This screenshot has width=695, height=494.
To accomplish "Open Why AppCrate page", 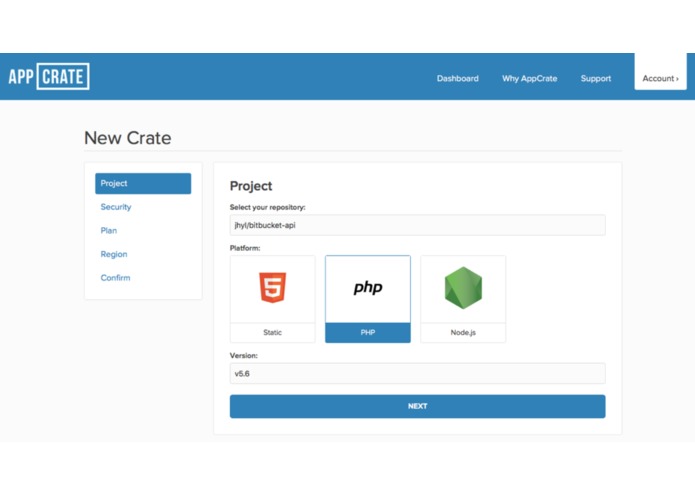I will (529, 78).
